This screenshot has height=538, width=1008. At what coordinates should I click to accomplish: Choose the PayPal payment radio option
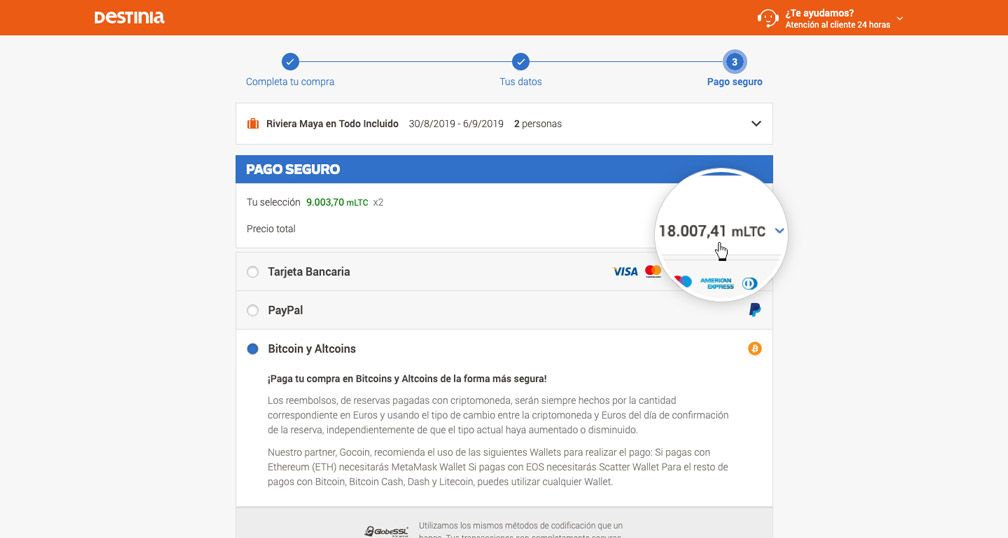(x=253, y=310)
